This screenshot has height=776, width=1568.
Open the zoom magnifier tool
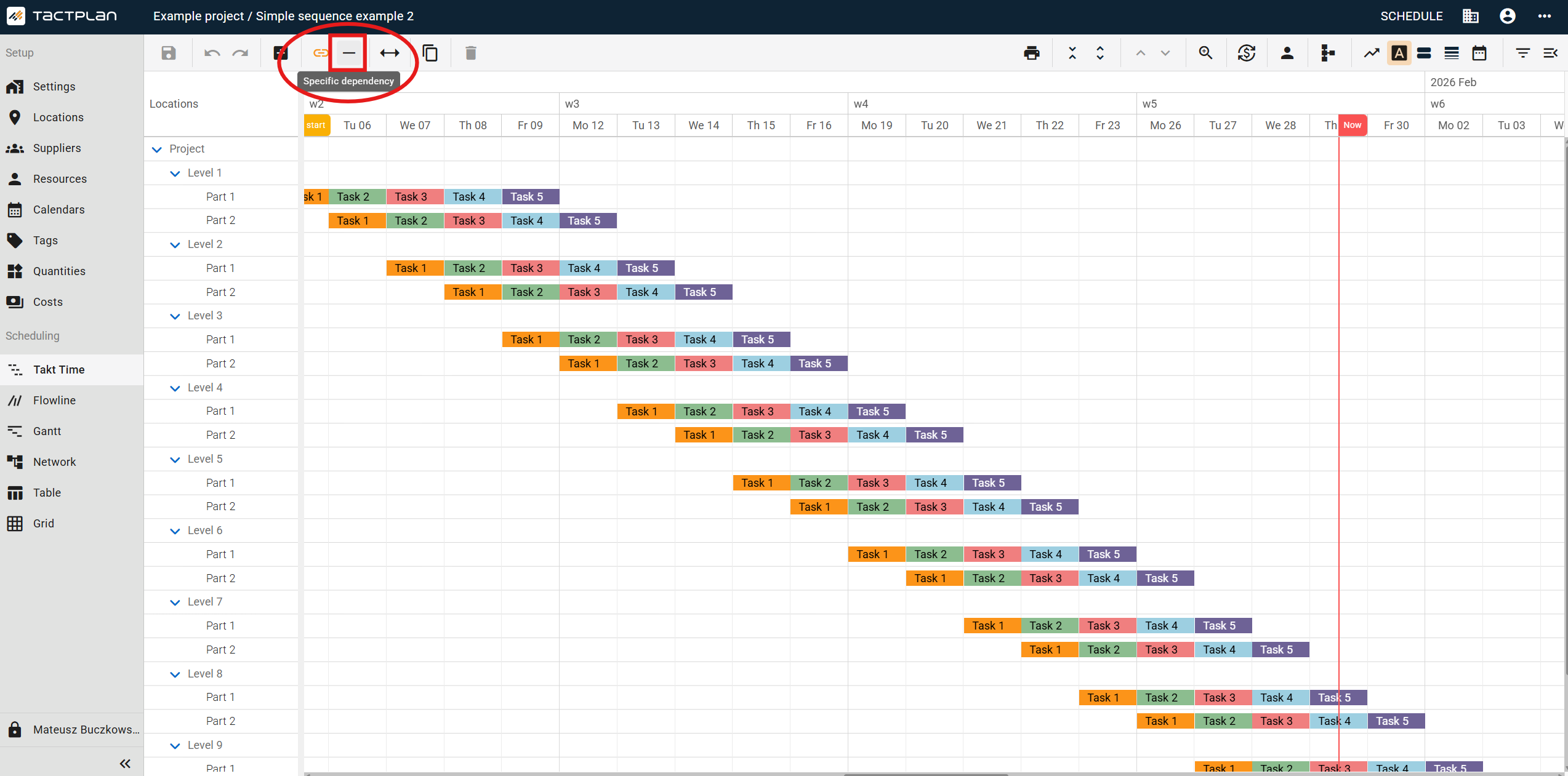(1206, 53)
